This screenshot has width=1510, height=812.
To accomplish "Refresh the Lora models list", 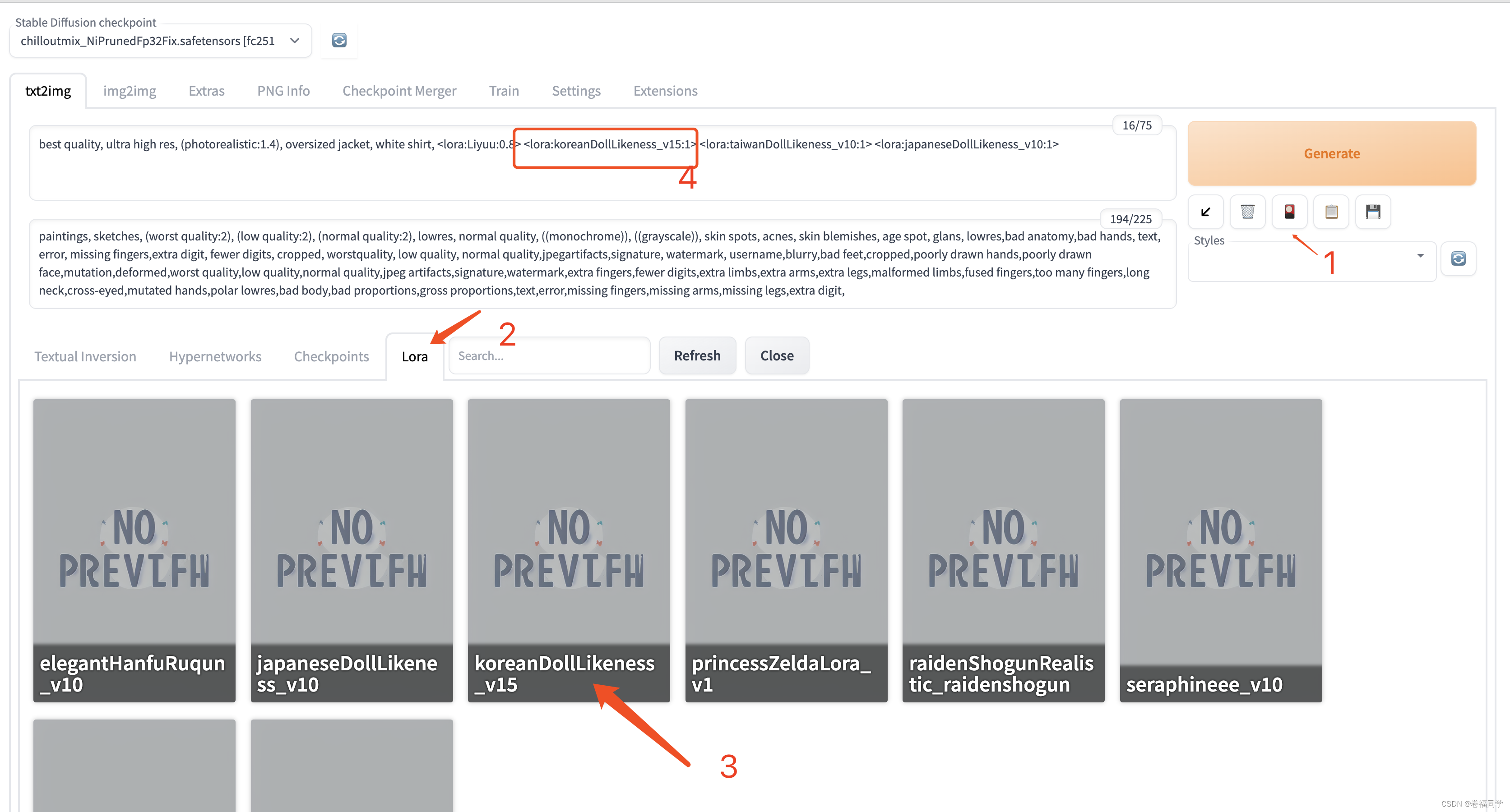I will (697, 355).
